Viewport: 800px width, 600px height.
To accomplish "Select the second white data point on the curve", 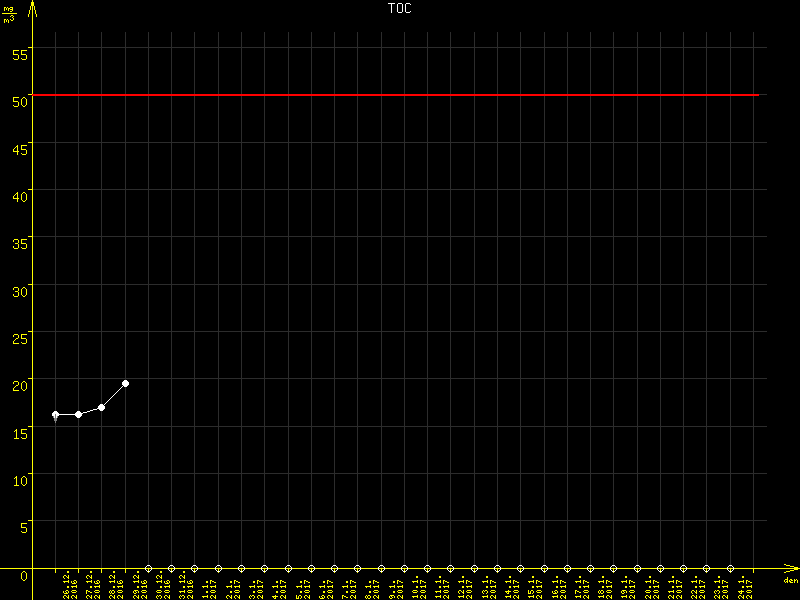I will pyautogui.click(x=78, y=414).
